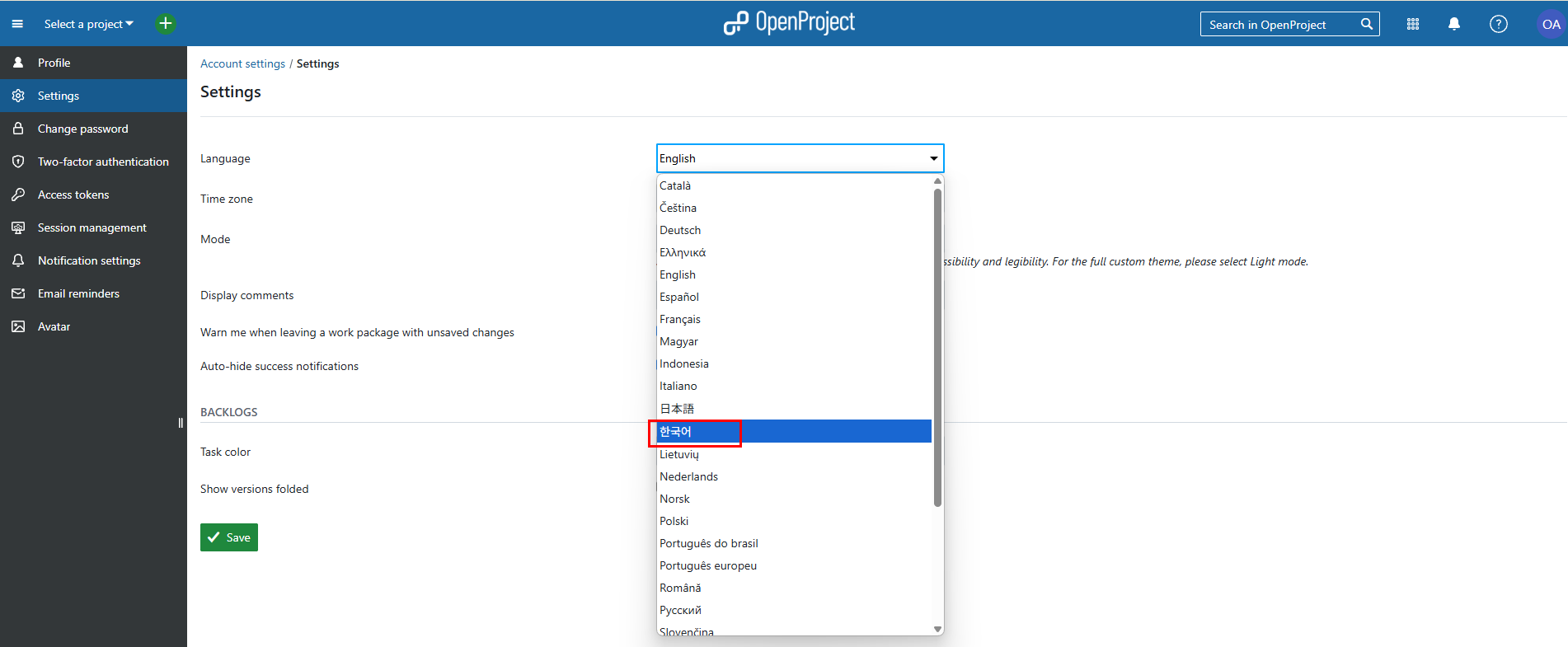Screen dimensions: 1568x647
Task: Select English option in the list
Action: point(795,274)
